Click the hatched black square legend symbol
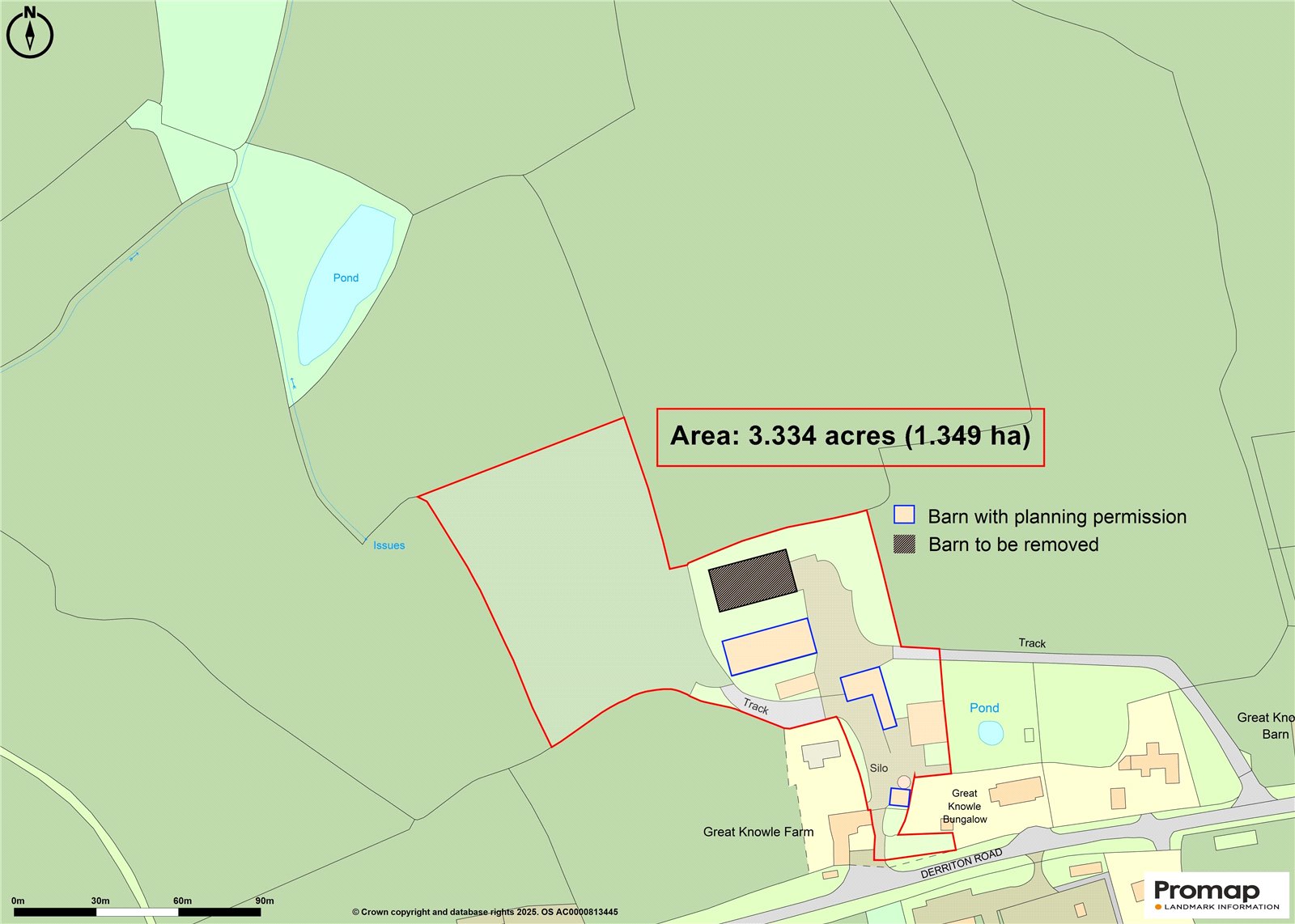1295x924 pixels. (x=904, y=544)
